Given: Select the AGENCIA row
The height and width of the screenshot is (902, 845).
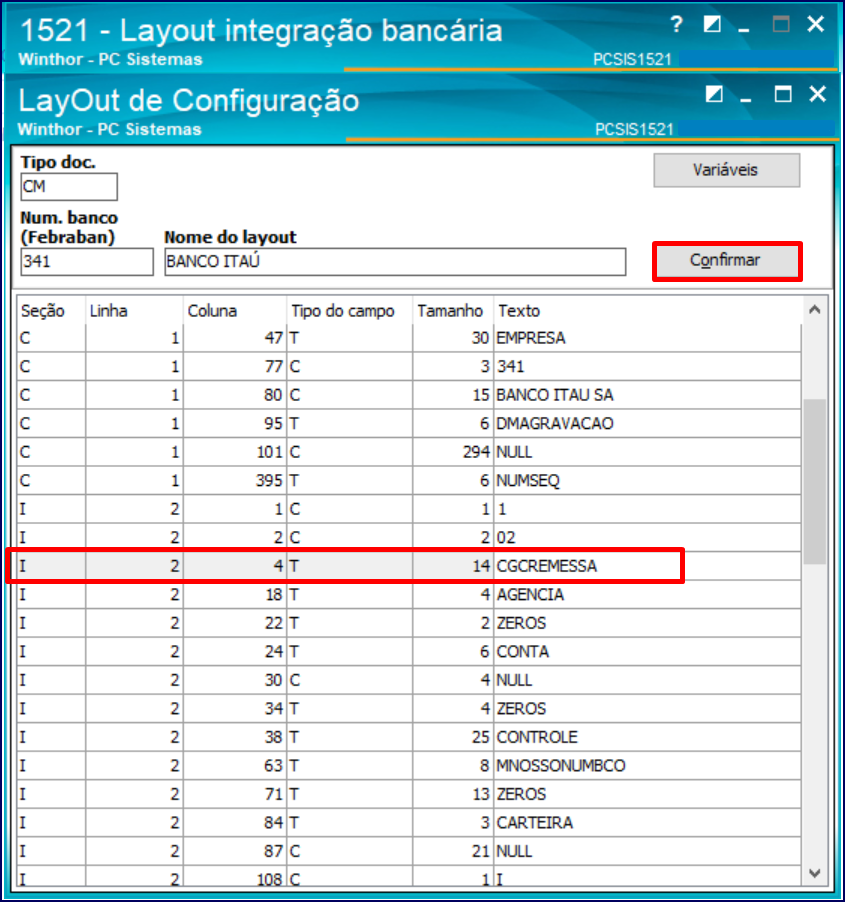Looking at the screenshot, I should point(409,595).
